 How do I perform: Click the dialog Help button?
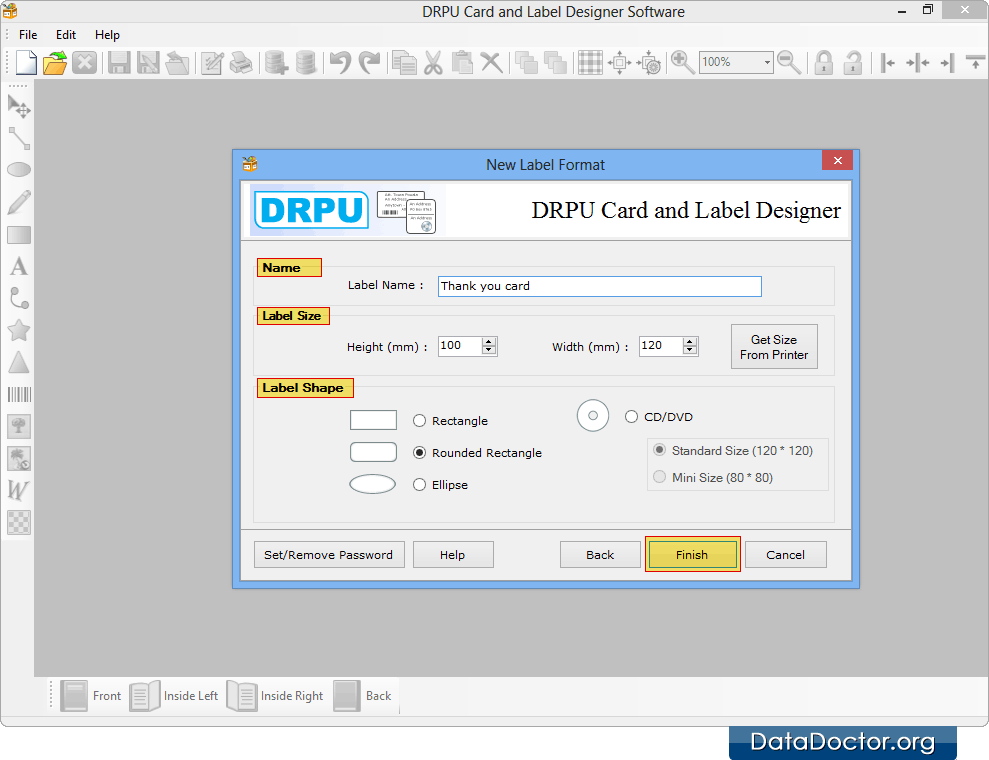click(452, 554)
